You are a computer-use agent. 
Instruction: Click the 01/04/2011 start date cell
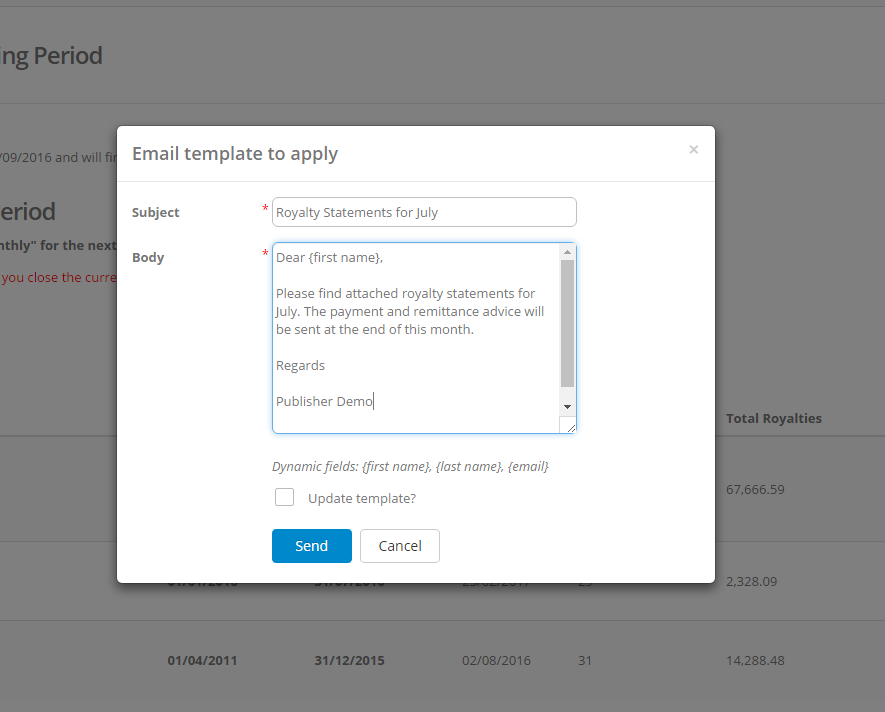point(203,661)
